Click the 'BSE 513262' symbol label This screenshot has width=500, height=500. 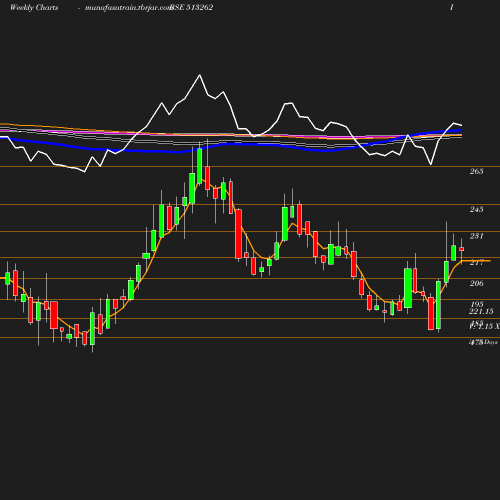(x=191, y=7)
